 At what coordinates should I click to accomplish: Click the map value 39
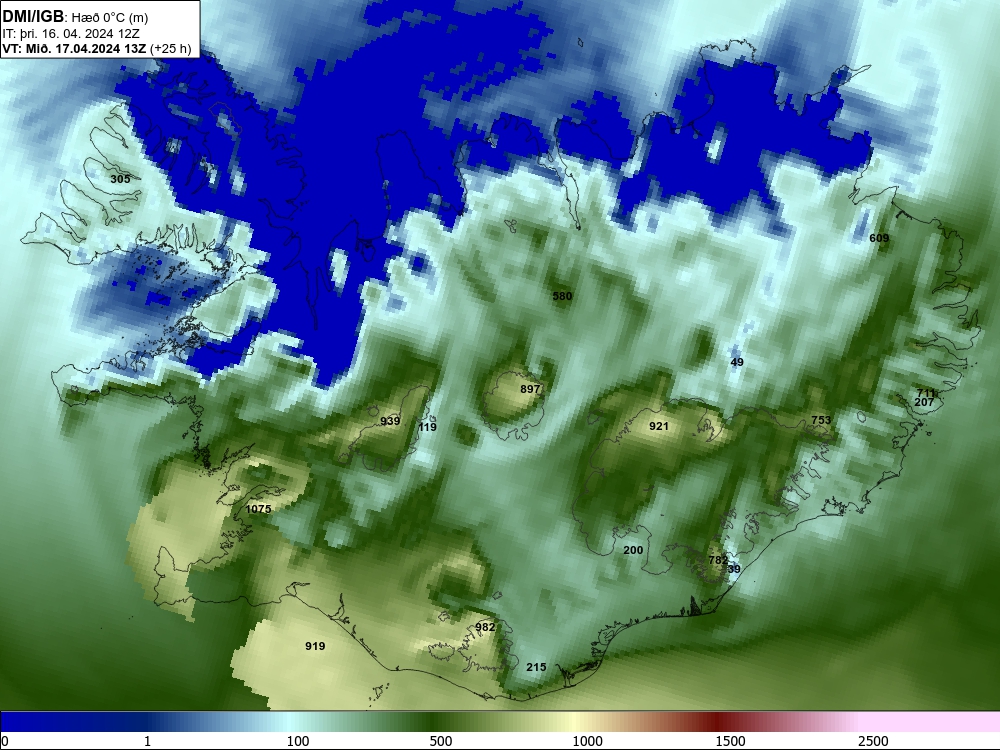(x=734, y=569)
